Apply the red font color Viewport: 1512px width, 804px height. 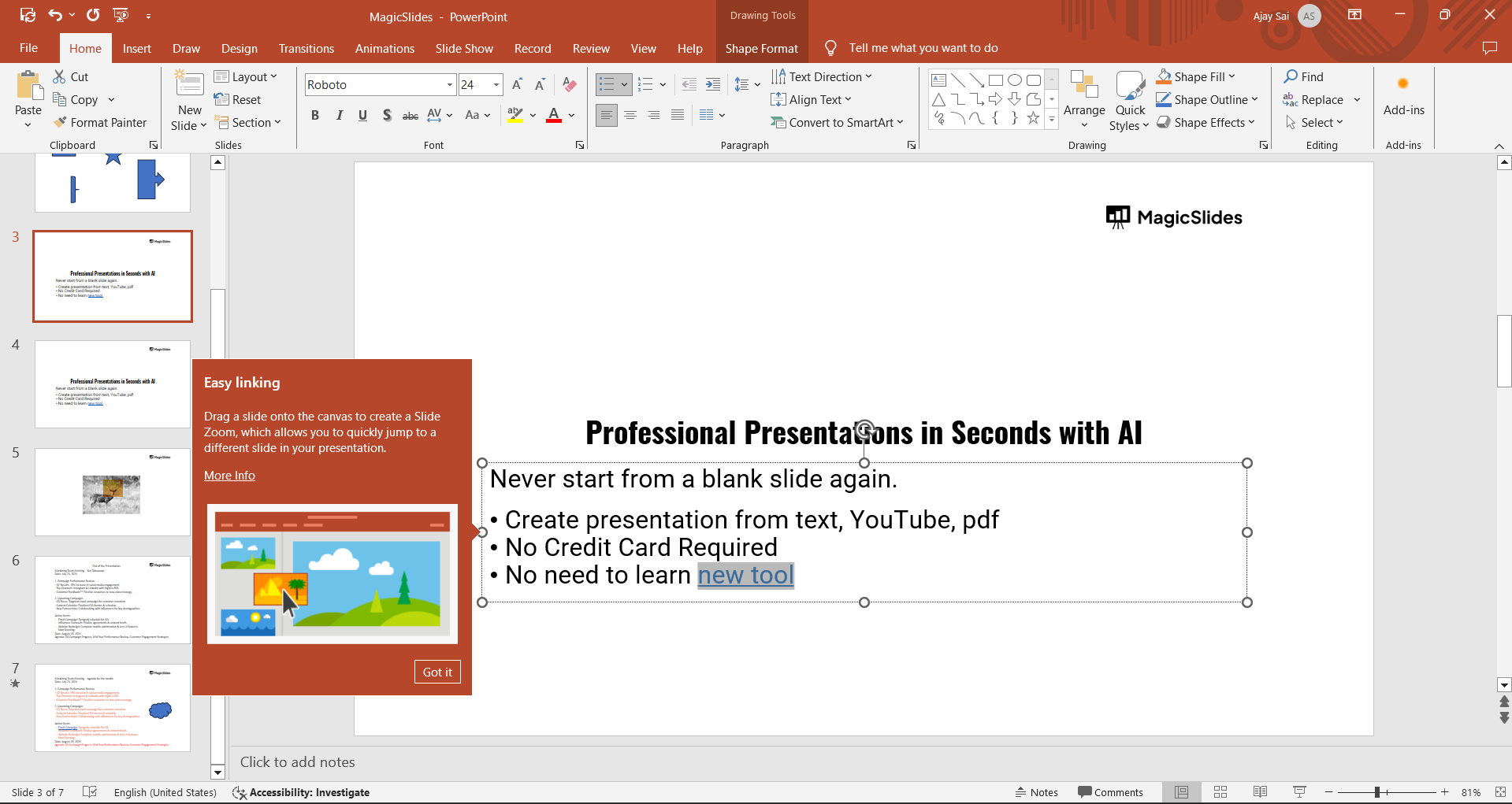(554, 115)
